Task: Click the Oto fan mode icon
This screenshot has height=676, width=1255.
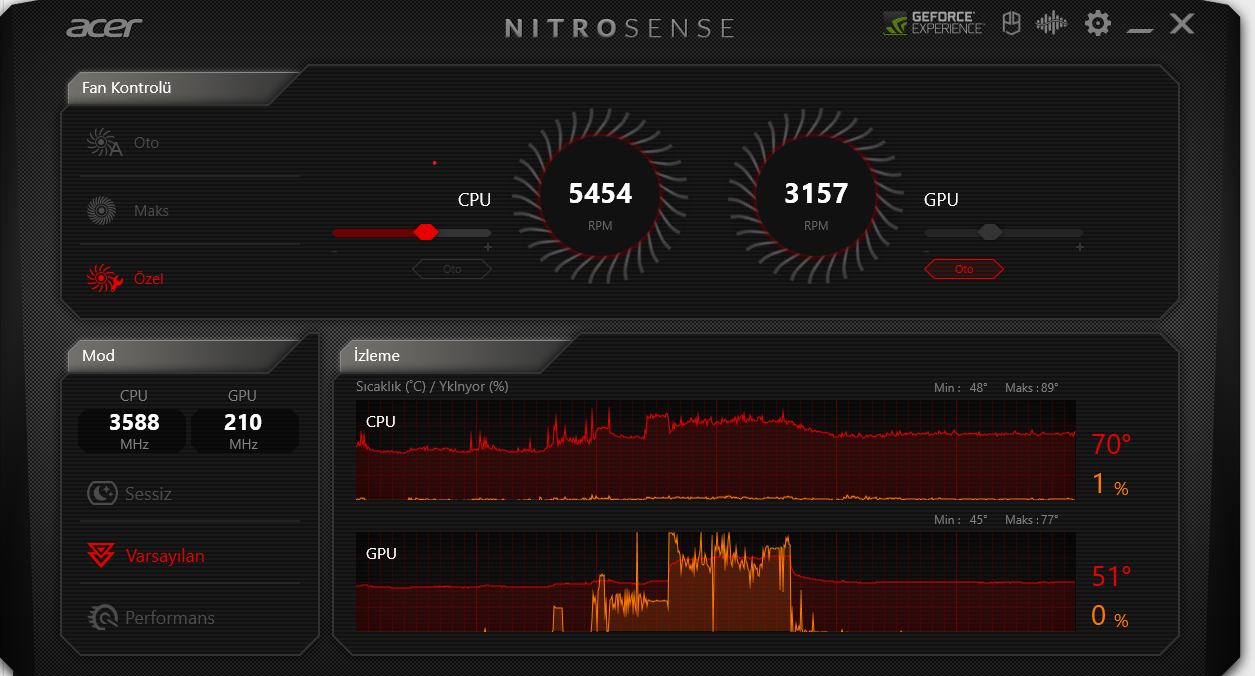Action: click(104, 143)
